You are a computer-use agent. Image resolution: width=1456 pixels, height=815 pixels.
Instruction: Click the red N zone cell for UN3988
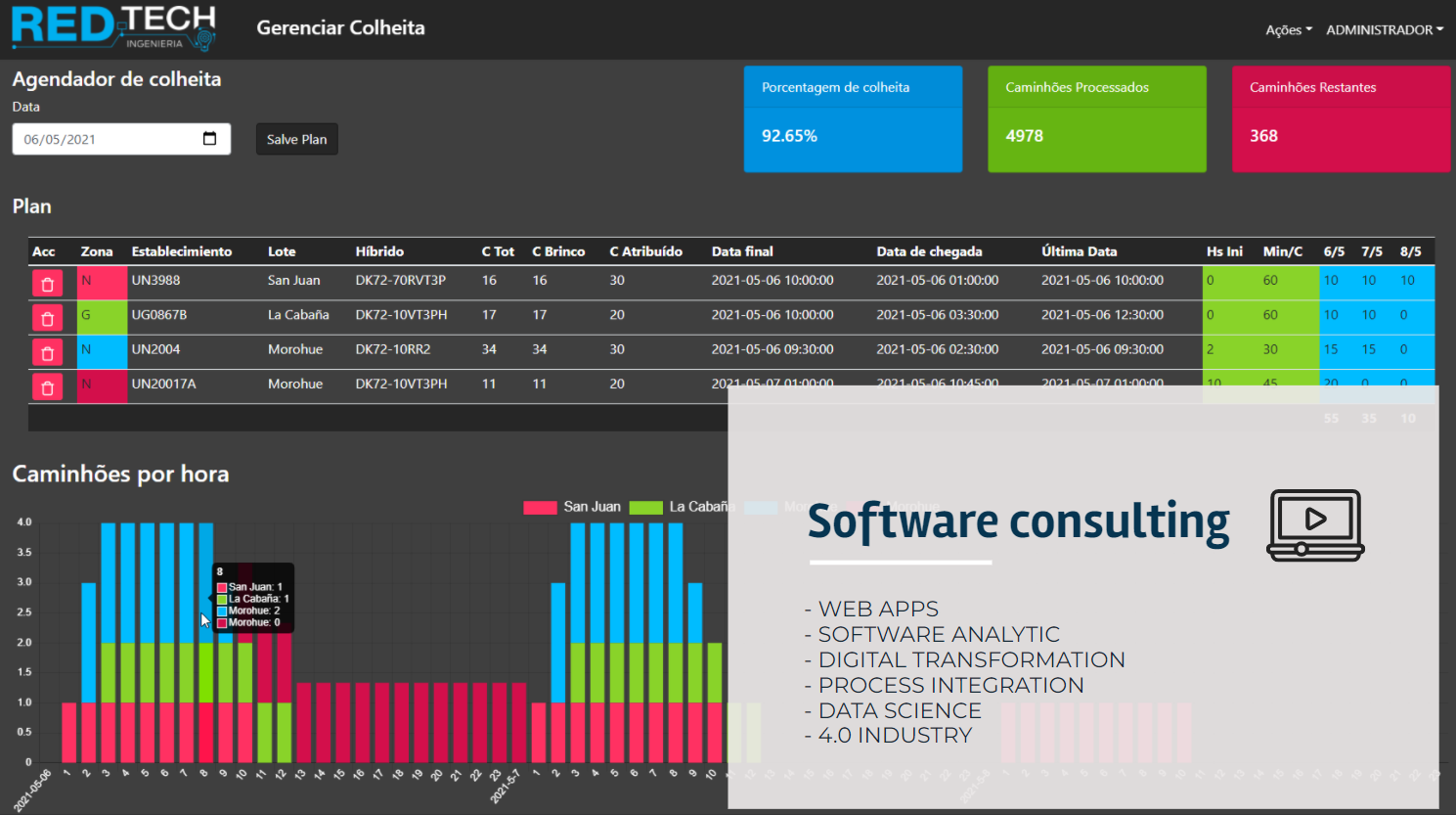pyautogui.click(x=102, y=281)
